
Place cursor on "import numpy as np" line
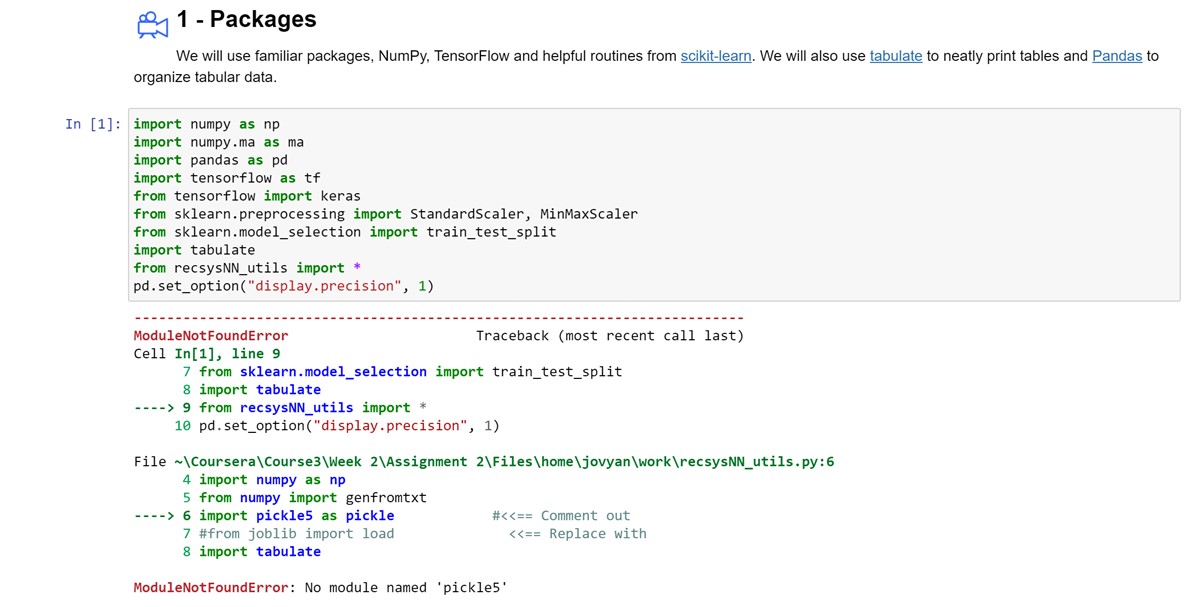(x=207, y=124)
